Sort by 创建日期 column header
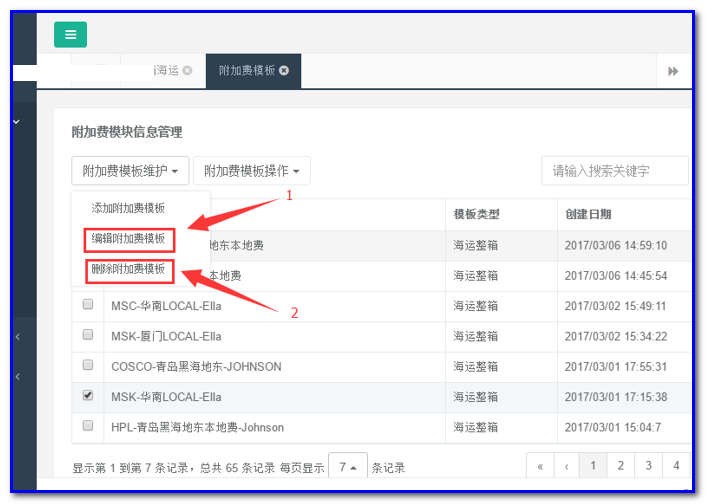Image resolution: width=706 pixels, height=504 pixels. coord(588,214)
